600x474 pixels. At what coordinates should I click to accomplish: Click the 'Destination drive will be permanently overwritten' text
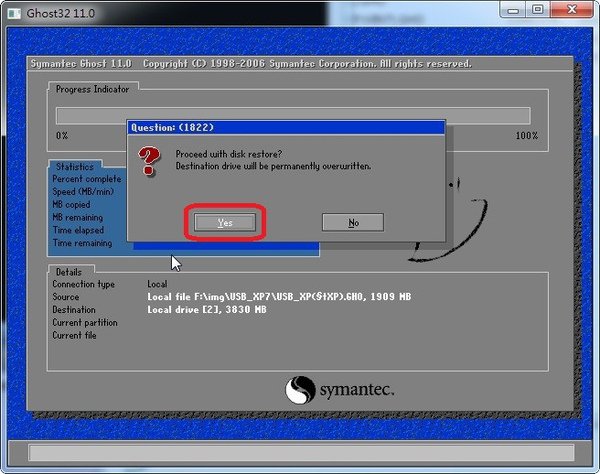273,166
